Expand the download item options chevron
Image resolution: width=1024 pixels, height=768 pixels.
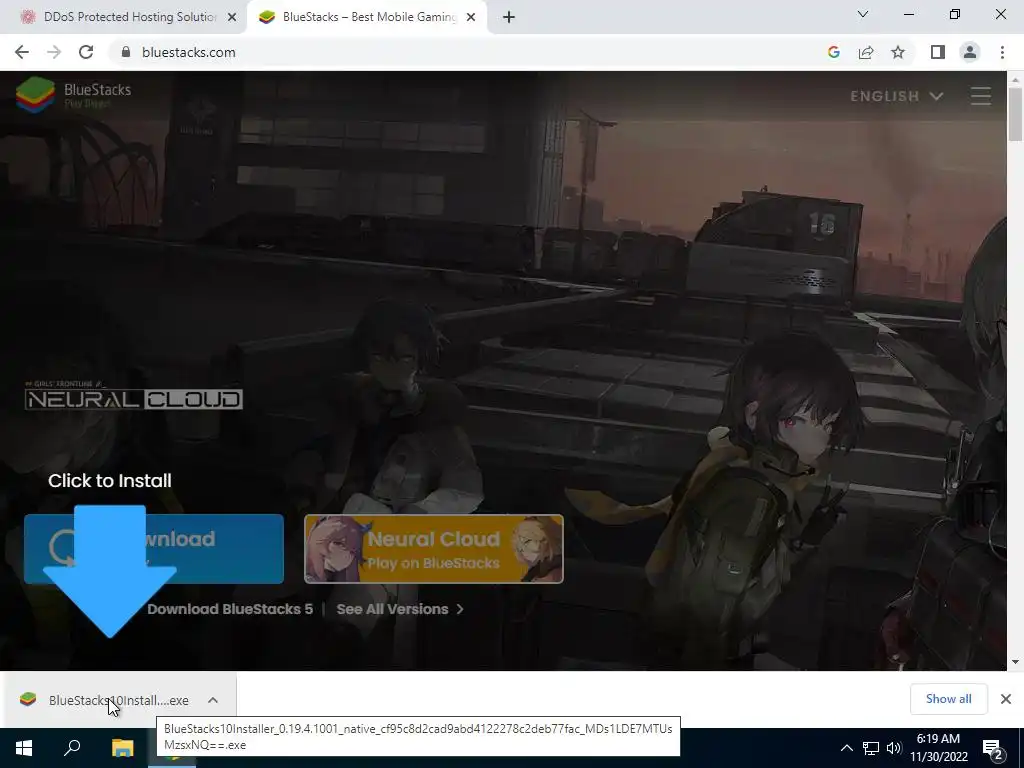tap(213, 700)
